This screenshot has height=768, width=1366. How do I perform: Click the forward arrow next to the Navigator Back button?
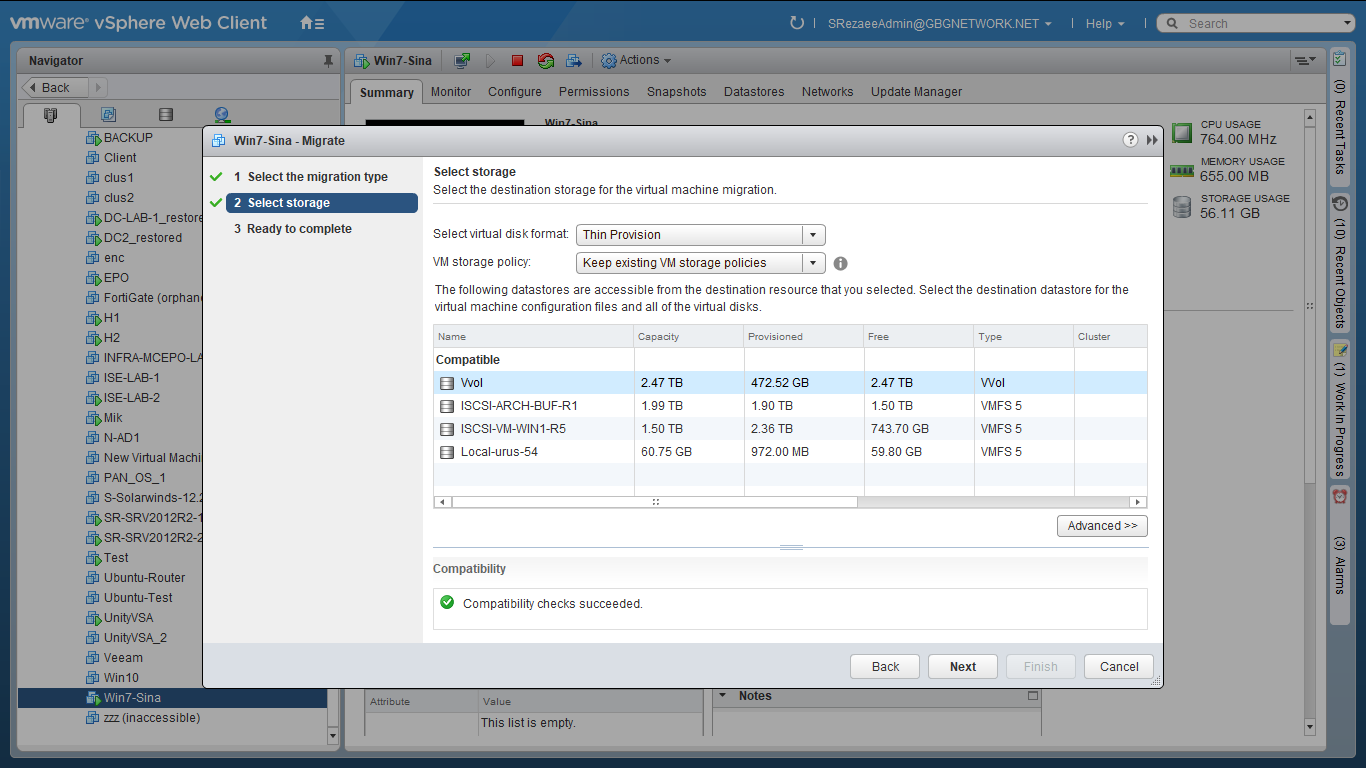(x=98, y=87)
